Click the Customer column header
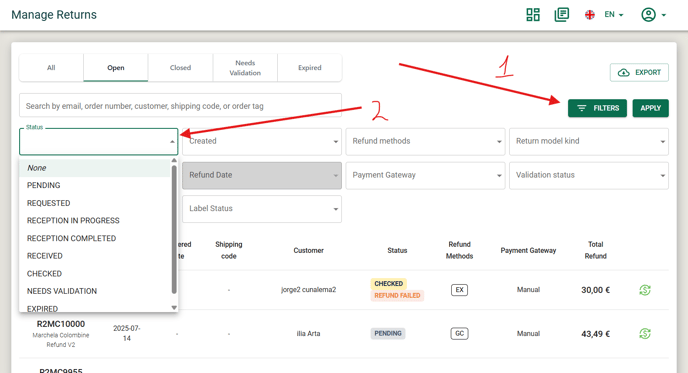The width and height of the screenshot is (688, 373). [x=308, y=250]
